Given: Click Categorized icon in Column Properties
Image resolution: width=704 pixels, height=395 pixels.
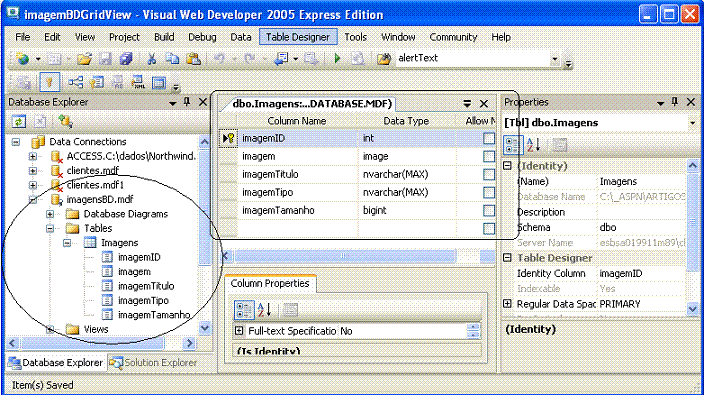Looking at the screenshot, I should pos(244,310).
